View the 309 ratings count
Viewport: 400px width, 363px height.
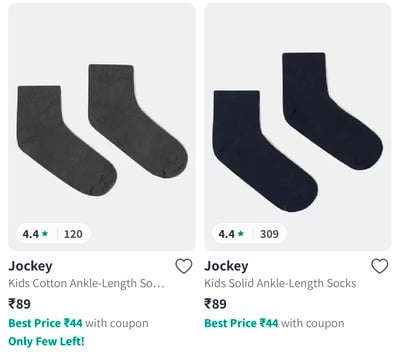click(269, 234)
